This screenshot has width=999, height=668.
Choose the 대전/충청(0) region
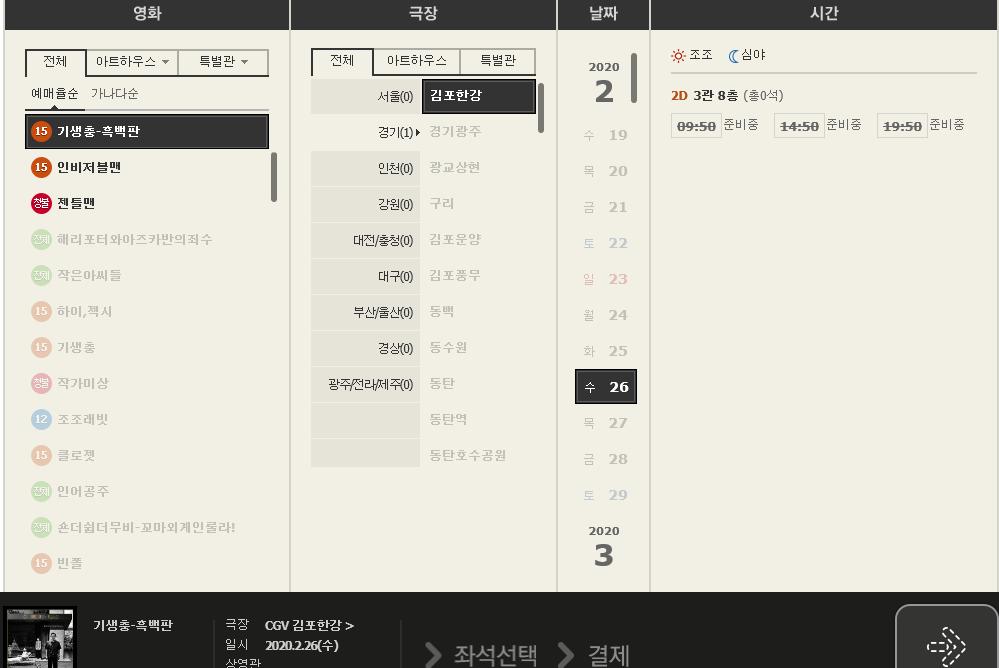[x=366, y=240]
